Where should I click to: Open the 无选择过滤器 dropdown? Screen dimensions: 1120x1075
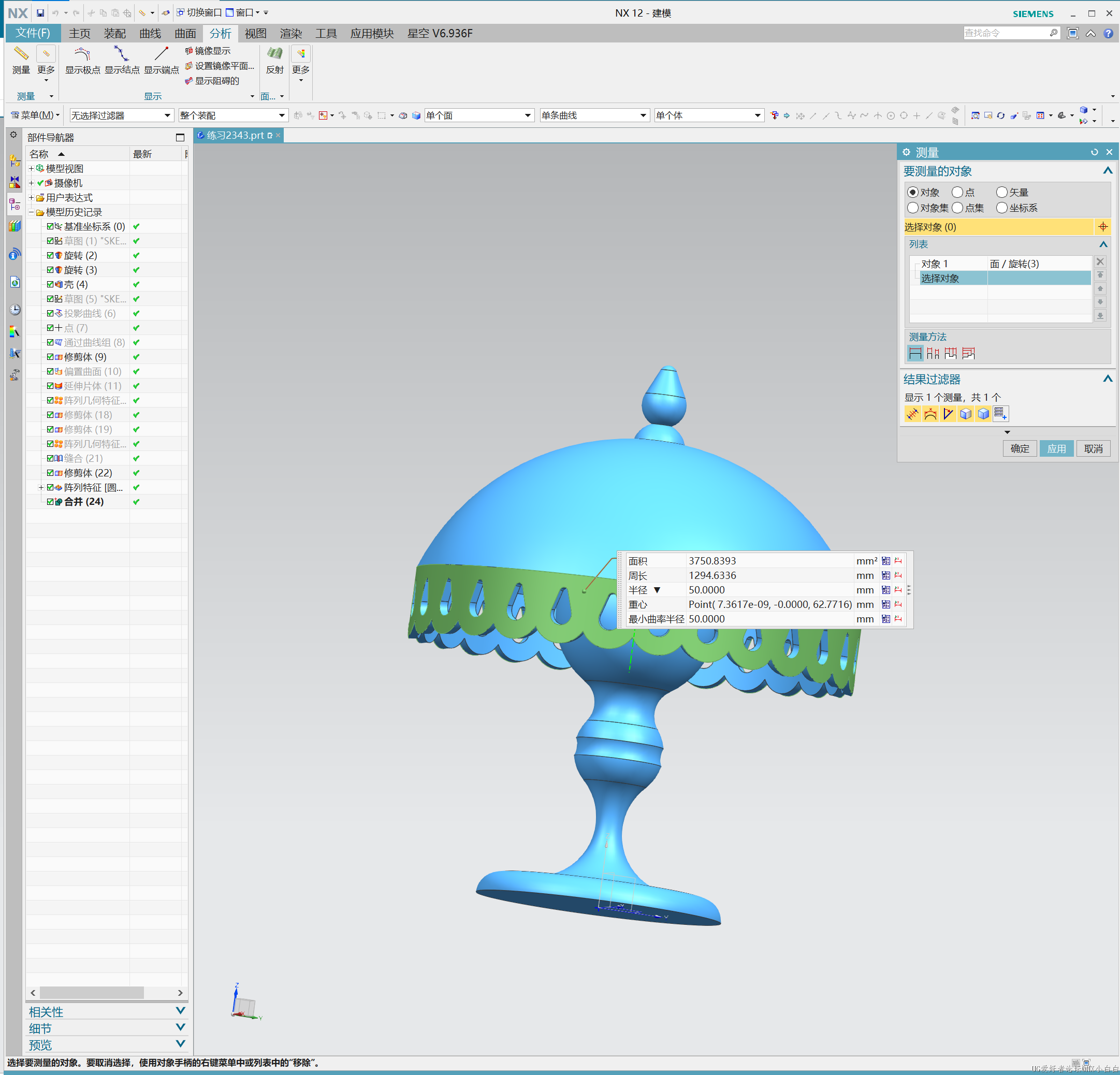[121, 115]
